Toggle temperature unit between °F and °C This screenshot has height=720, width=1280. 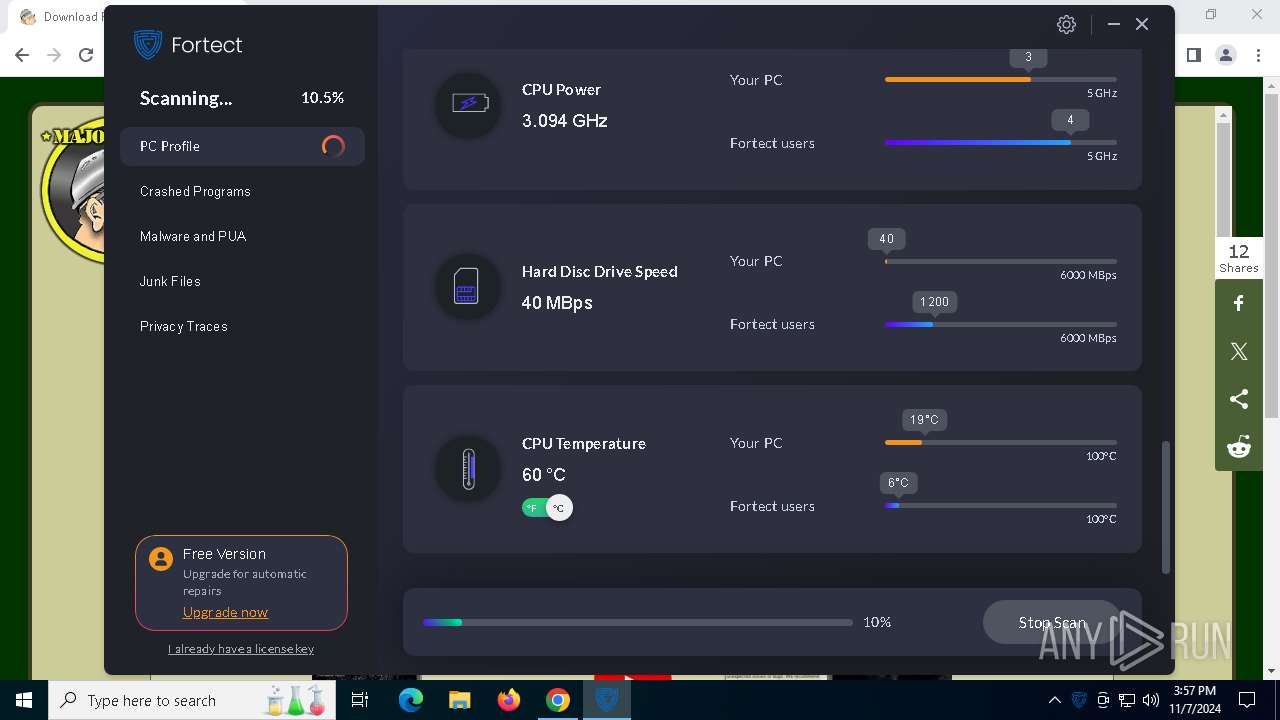(547, 508)
